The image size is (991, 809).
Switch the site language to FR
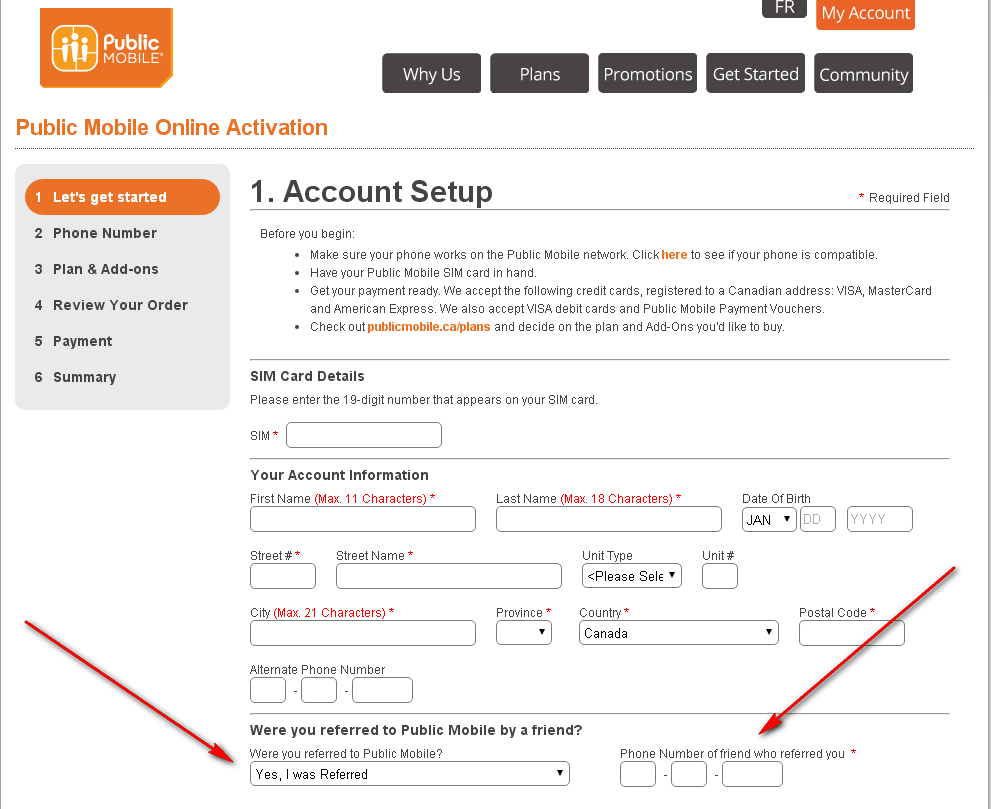tap(784, 8)
